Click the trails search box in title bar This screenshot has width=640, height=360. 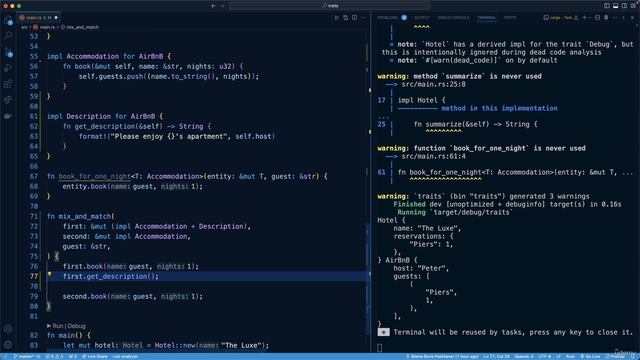tap(330, 6)
